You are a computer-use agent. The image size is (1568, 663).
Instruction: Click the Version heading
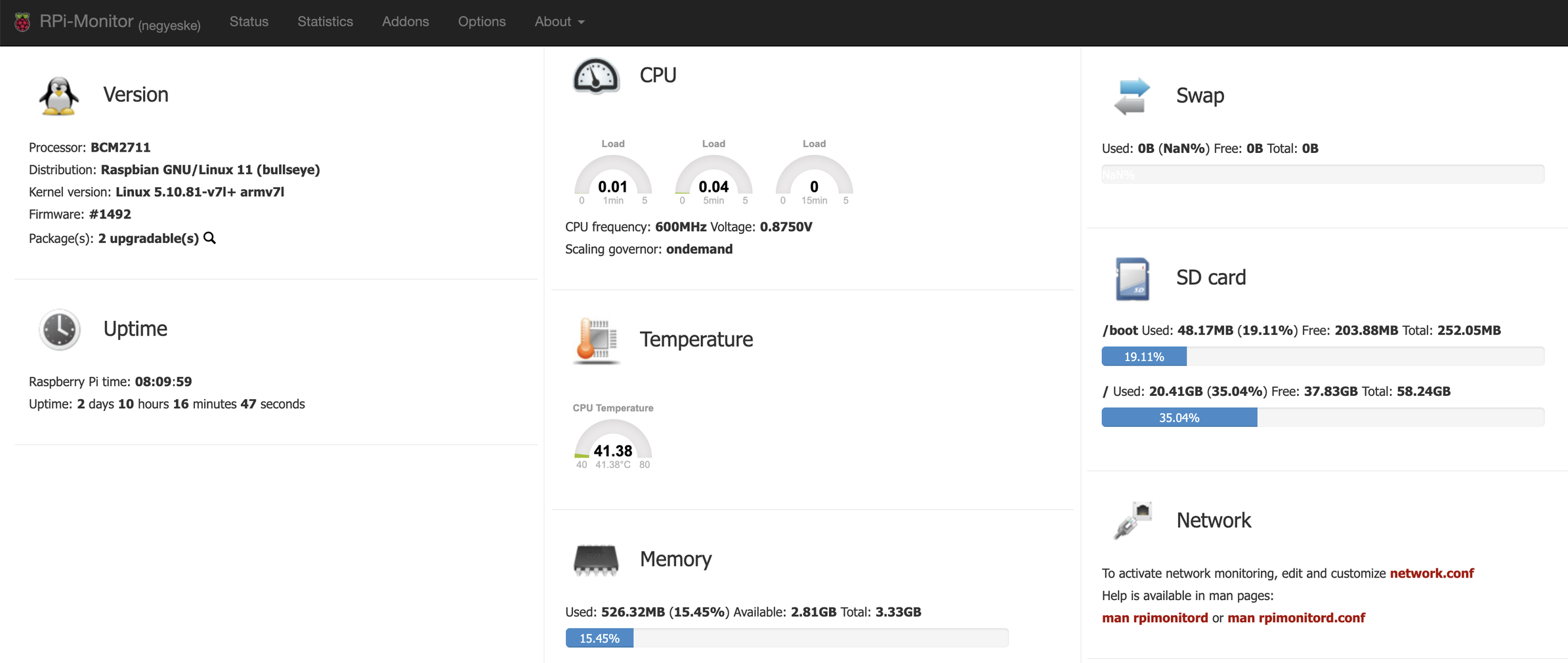[x=135, y=95]
